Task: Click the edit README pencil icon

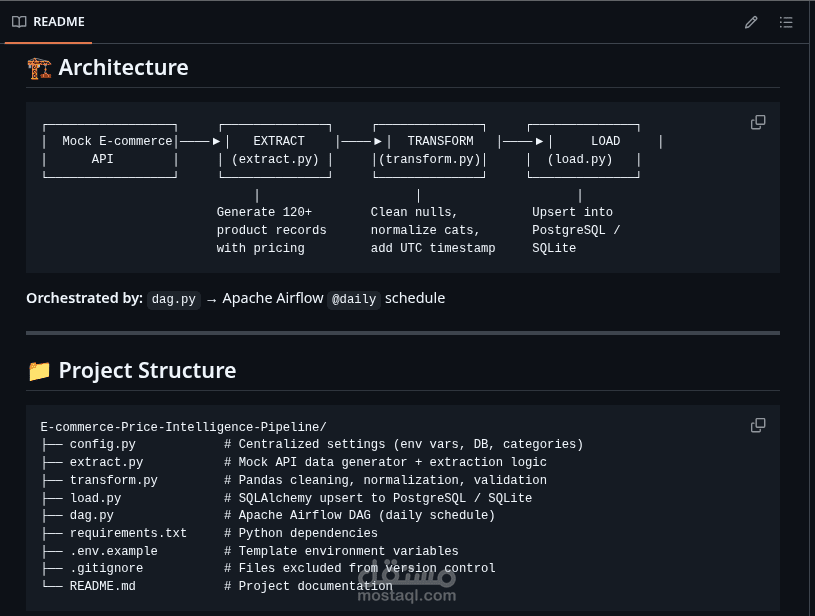Action: pos(751,22)
